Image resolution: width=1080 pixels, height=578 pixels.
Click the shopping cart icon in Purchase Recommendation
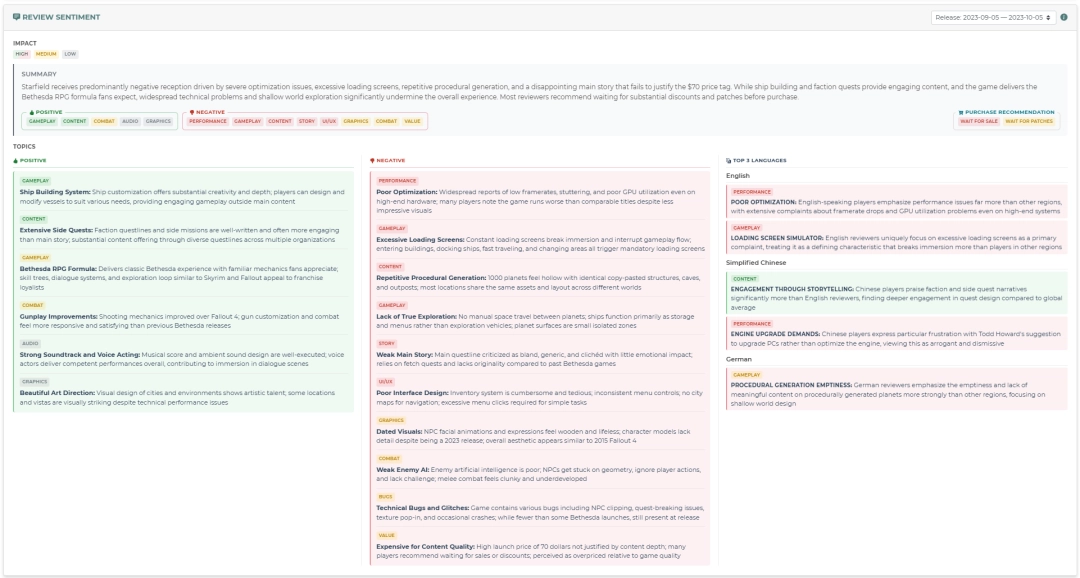(960, 112)
